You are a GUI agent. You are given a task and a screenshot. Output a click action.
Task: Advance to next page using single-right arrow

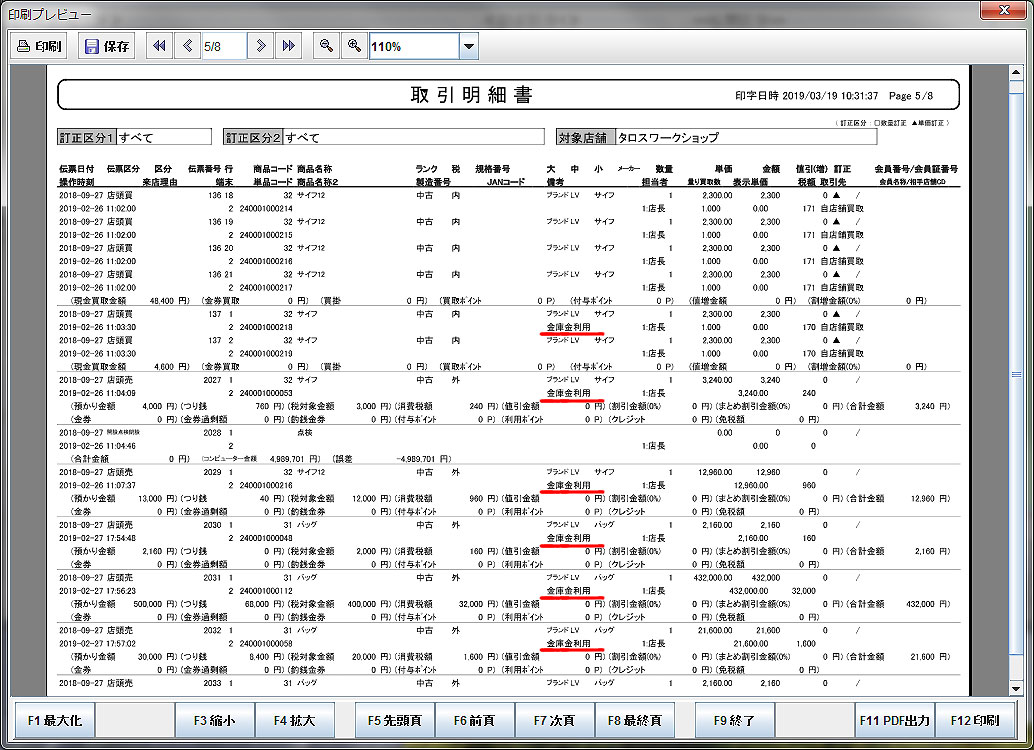click(x=261, y=46)
